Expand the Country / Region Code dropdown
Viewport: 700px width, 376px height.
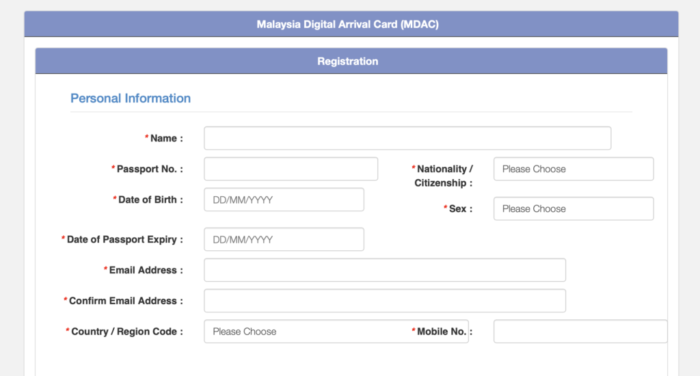(x=336, y=331)
